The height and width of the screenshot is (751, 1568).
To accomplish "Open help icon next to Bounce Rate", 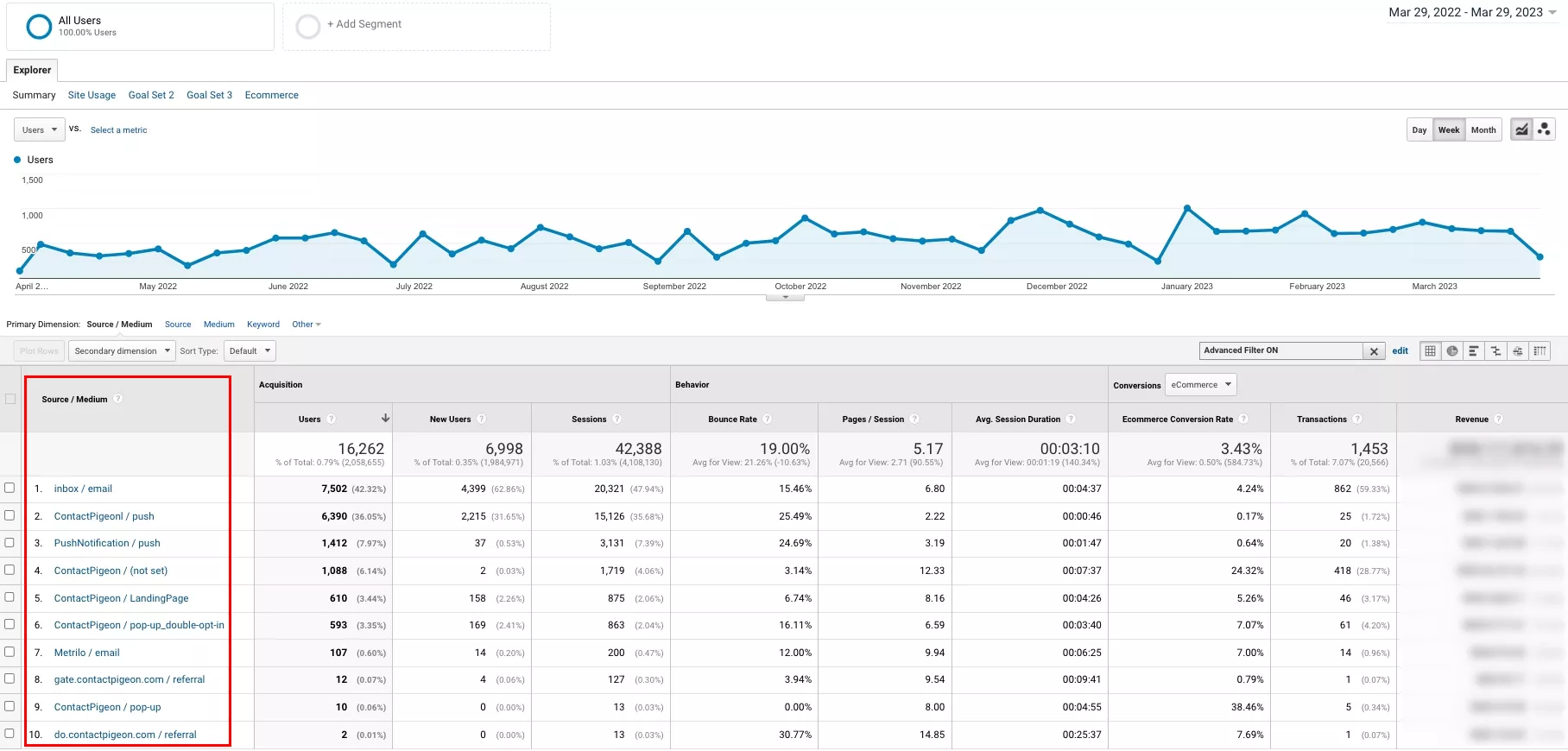I will pyautogui.click(x=767, y=419).
